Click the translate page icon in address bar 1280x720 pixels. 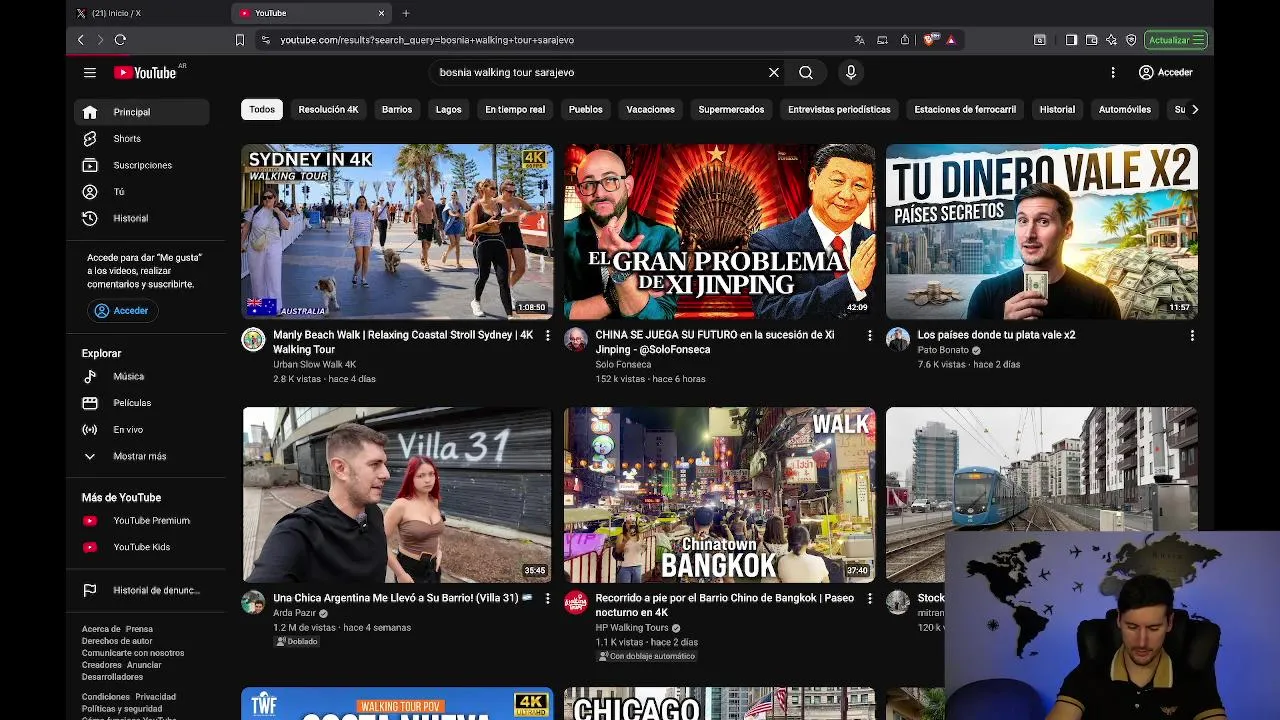859,40
